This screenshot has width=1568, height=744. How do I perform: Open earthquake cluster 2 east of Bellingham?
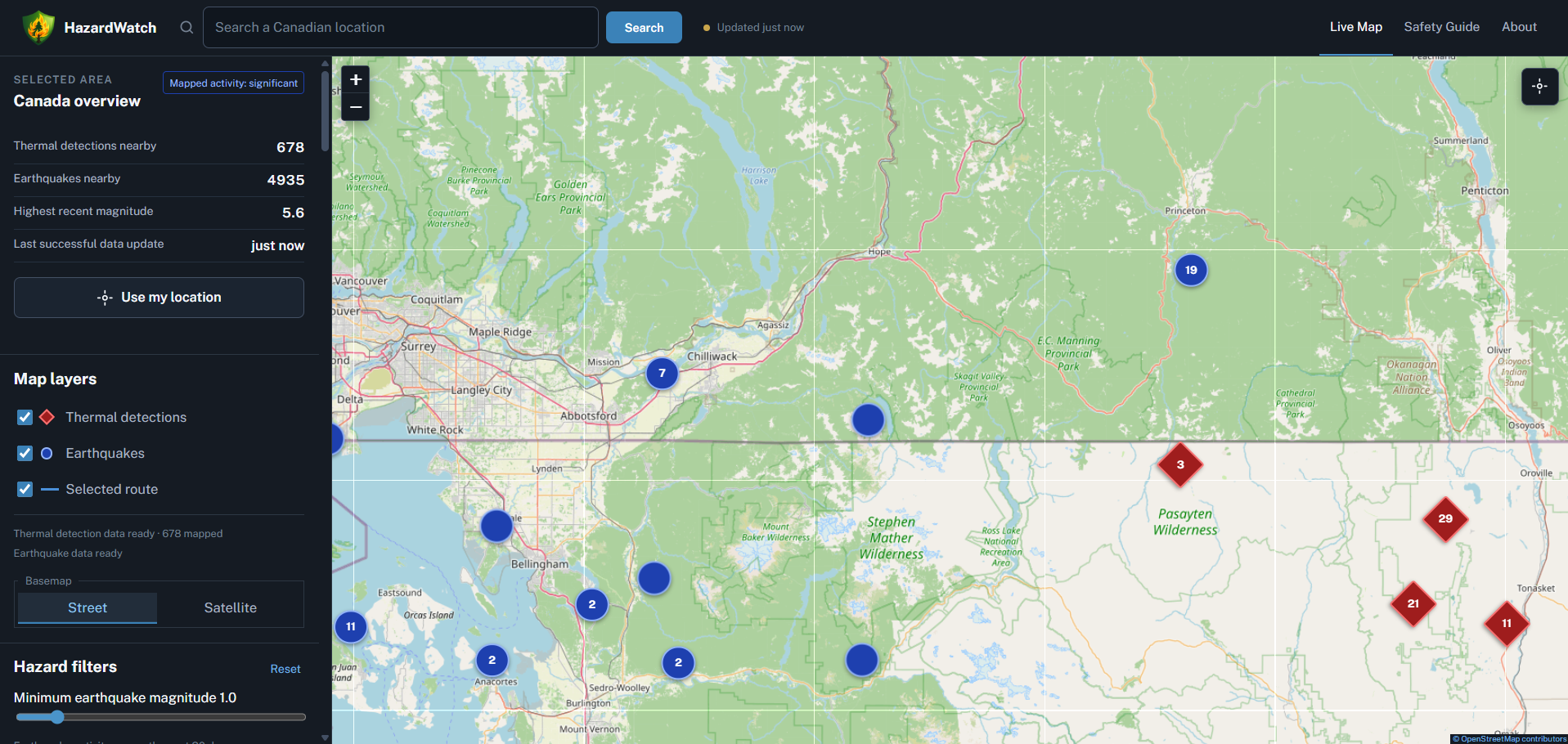[x=592, y=605]
